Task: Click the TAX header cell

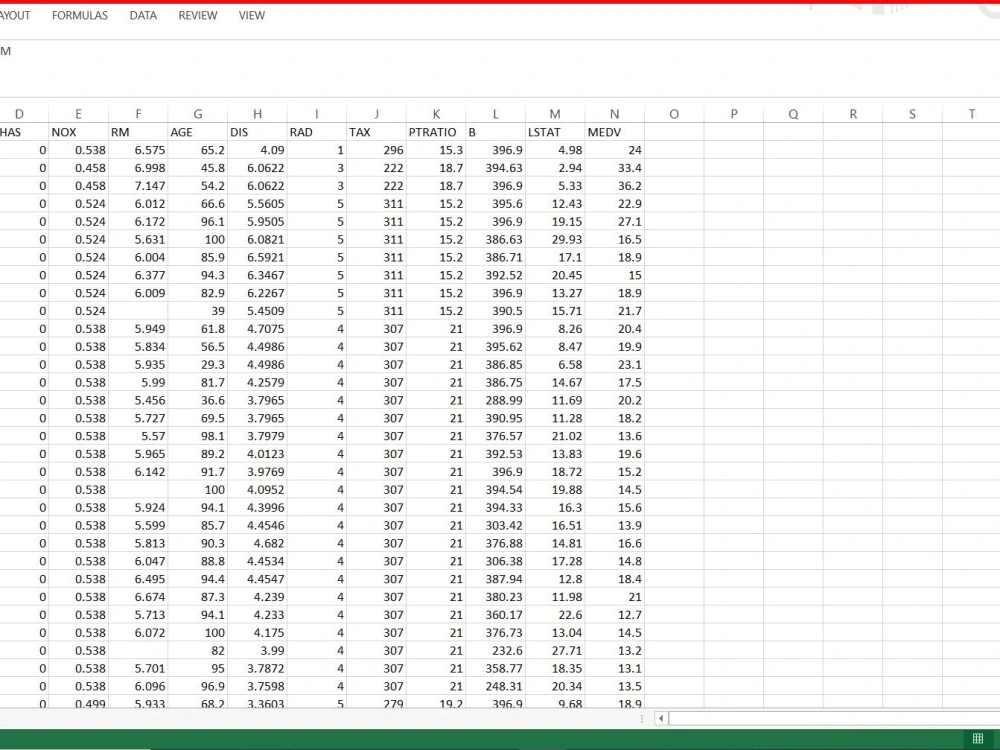Action: click(376, 132)
